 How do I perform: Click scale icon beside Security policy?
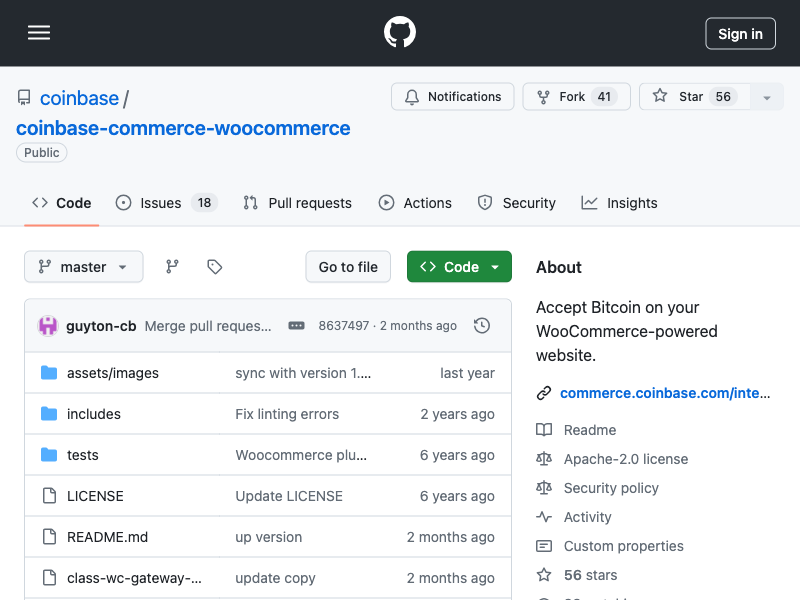(x=544, y=488)
